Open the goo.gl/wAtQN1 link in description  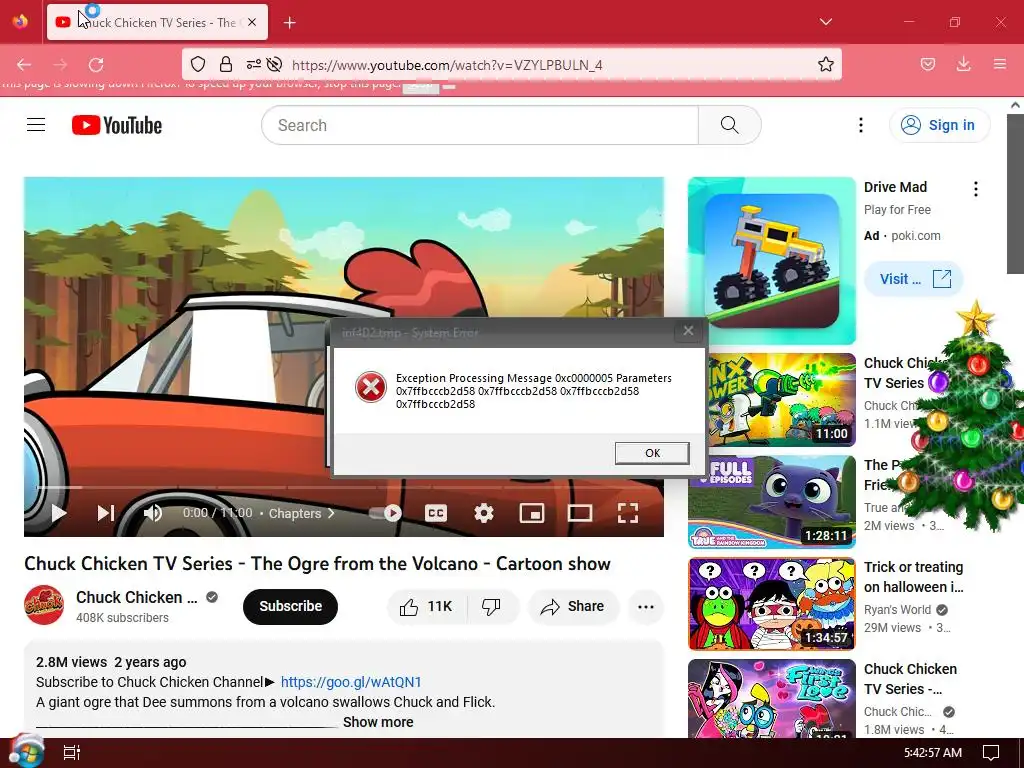tap(351, 682)
